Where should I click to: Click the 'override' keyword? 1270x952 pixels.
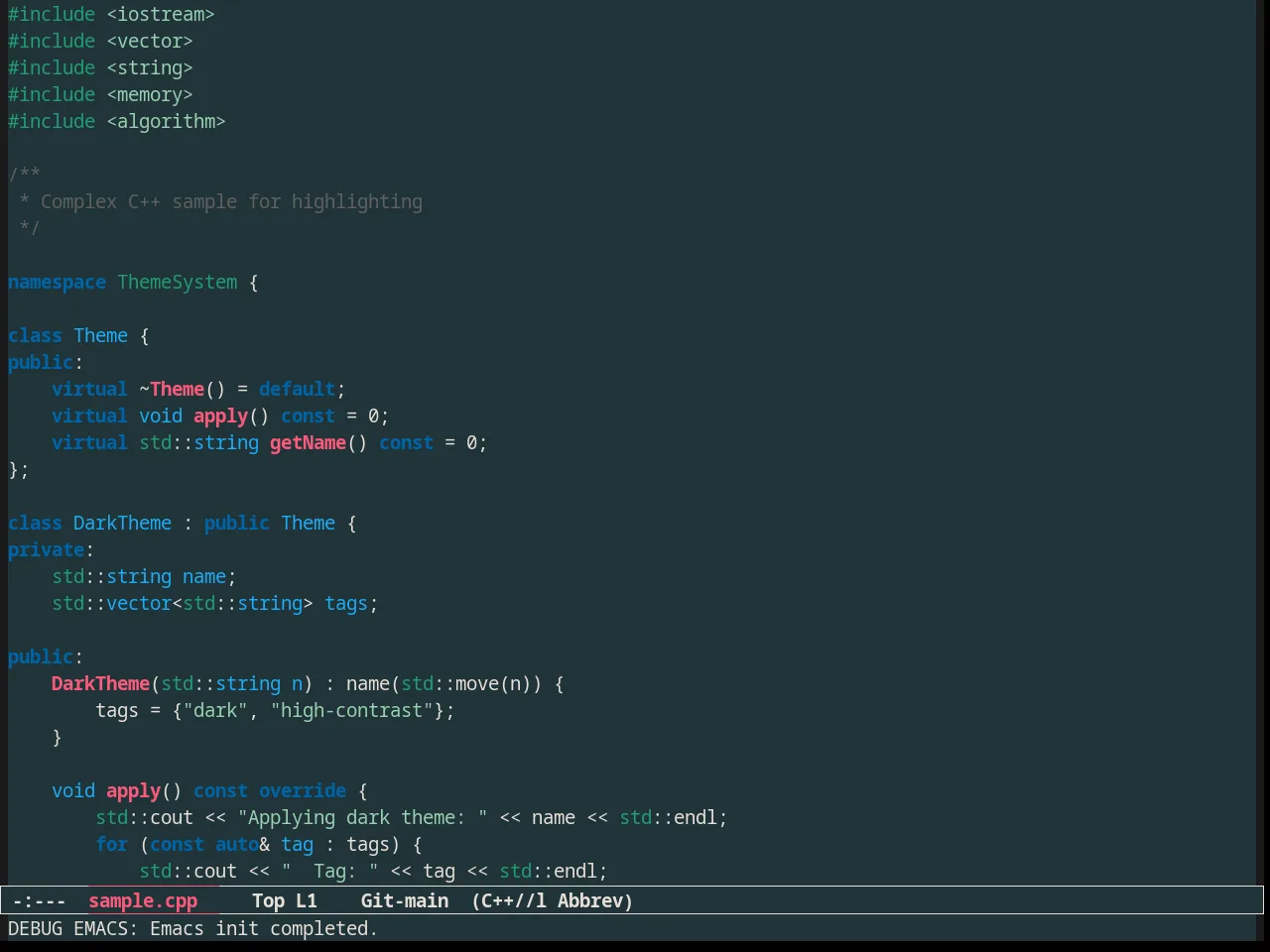(303, 790)
